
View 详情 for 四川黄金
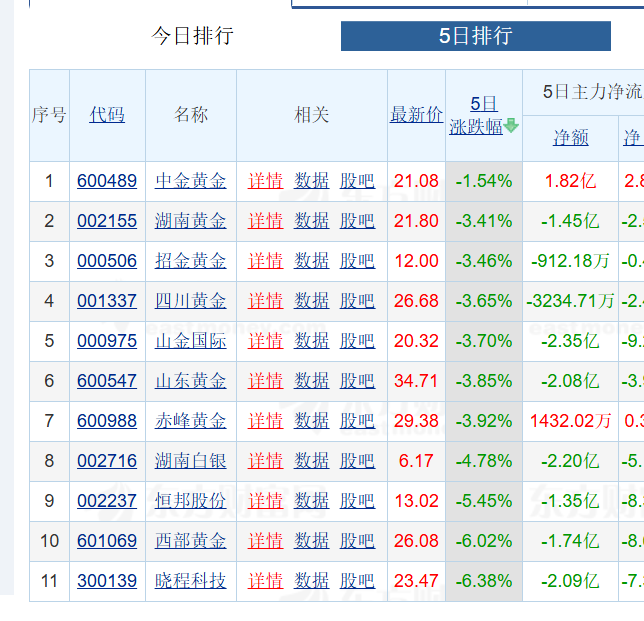click(x=265, y=301)
